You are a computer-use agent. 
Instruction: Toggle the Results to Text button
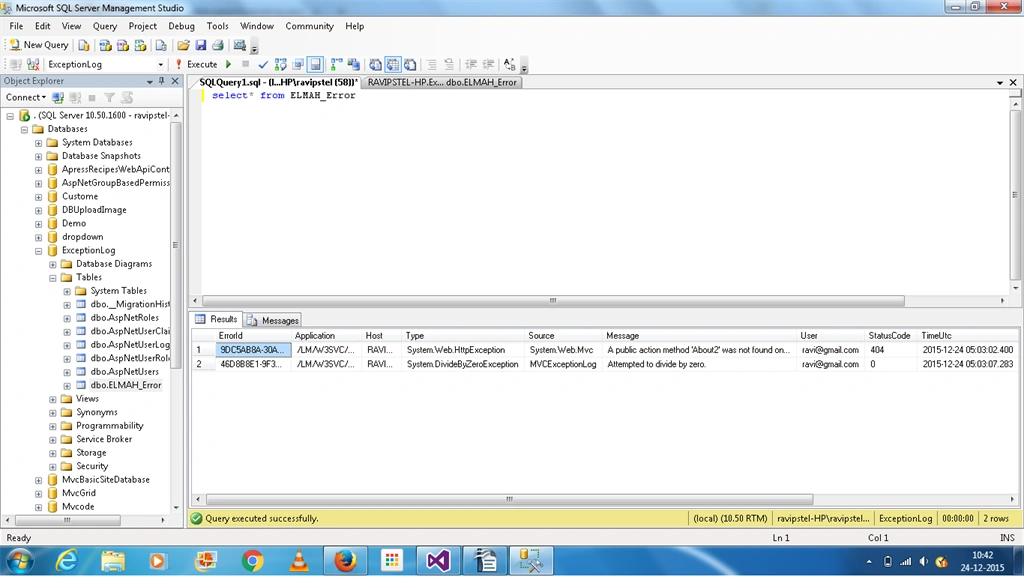pos(376,64)
